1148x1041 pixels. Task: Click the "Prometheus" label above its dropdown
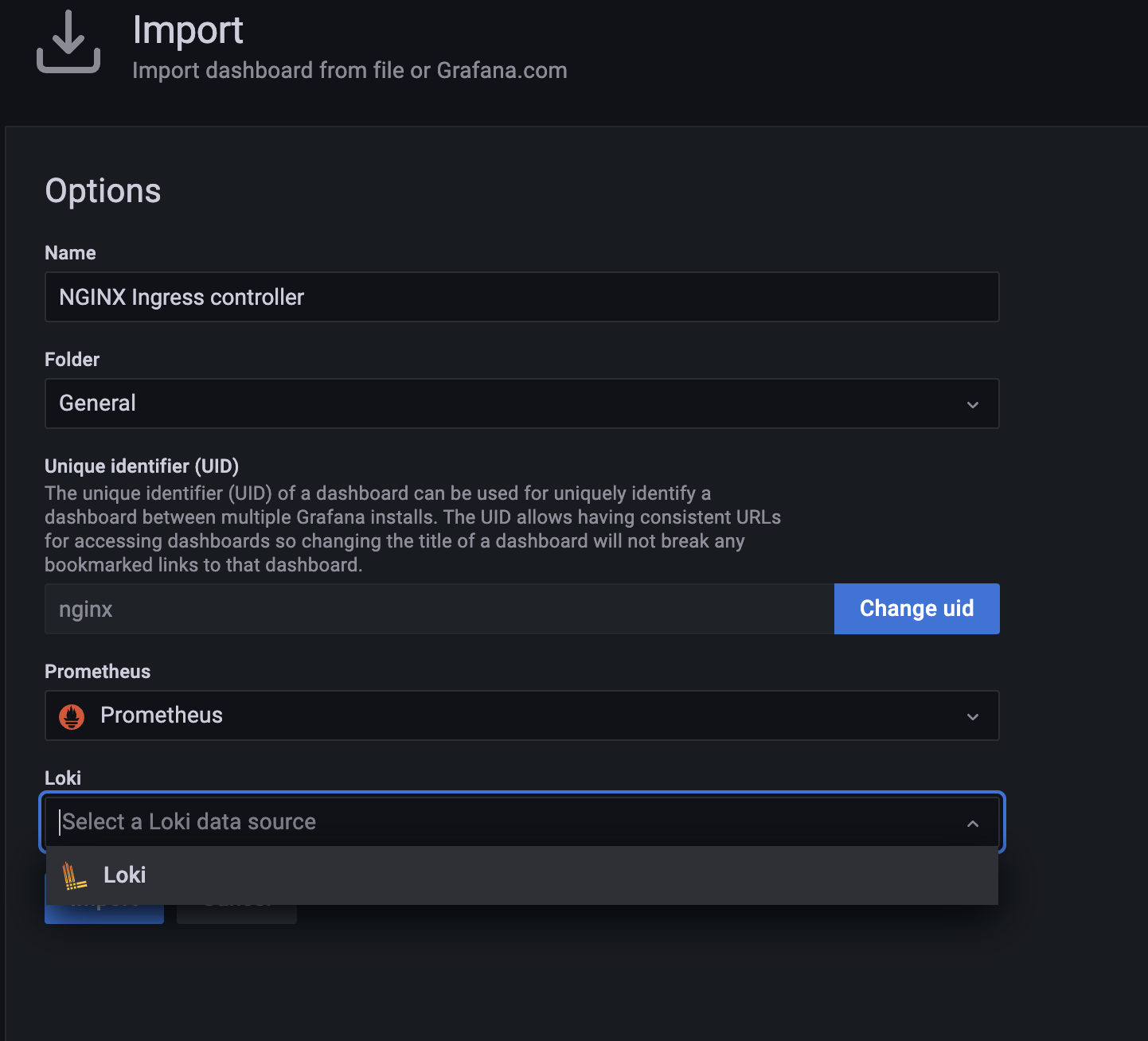[97, 672]
